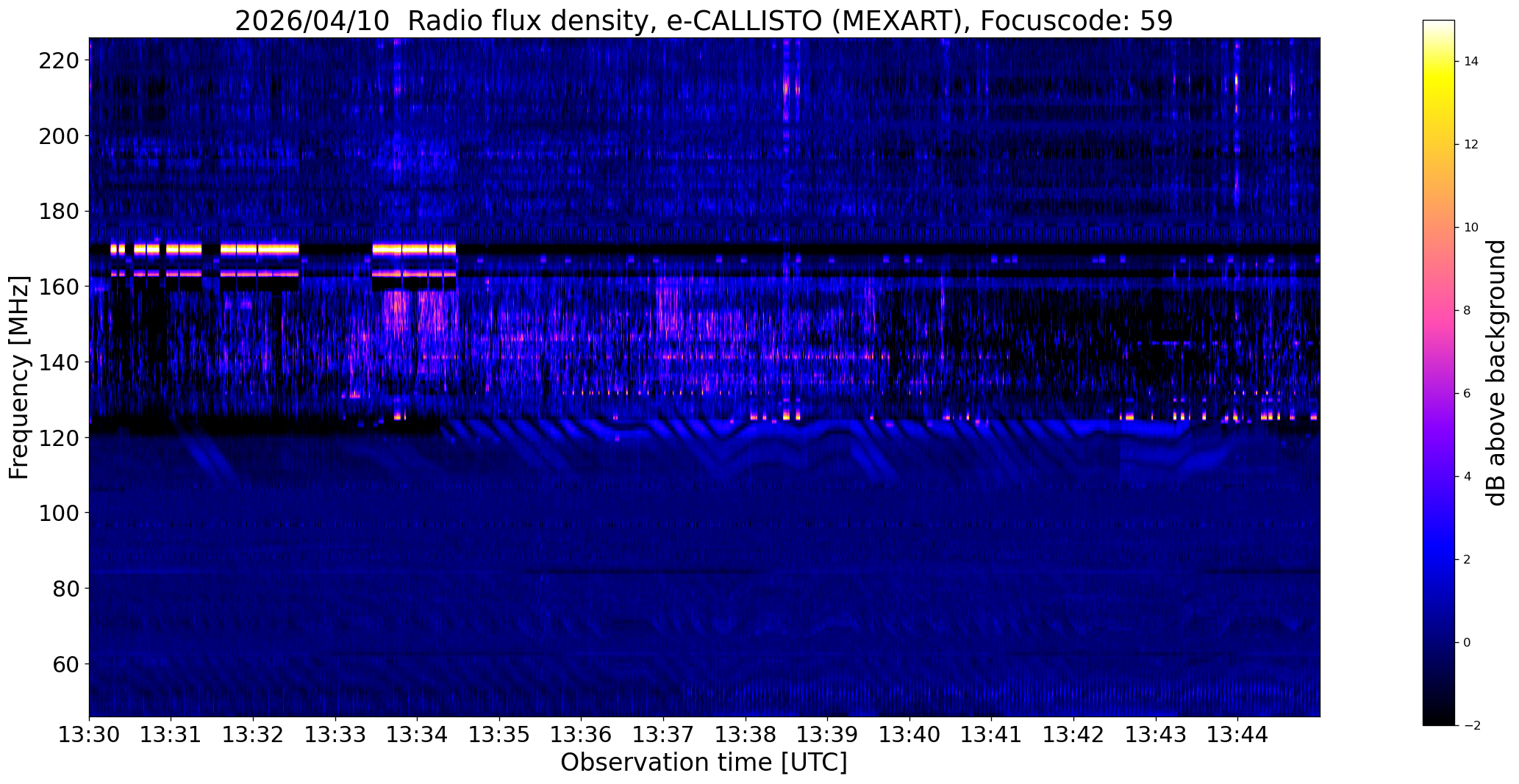The width and height of the screenshot is (1519, 784).
Task: Click the 160 MHz frequency tick label
Action: (x=58, y=287)
